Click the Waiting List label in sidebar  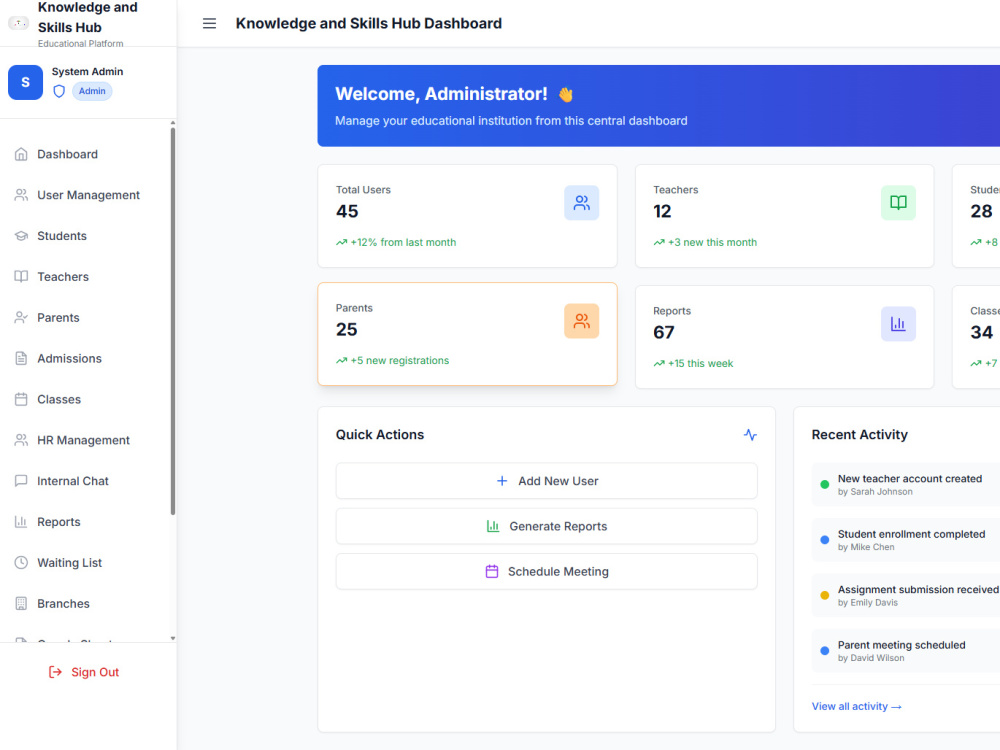click(x=70, y=562)
